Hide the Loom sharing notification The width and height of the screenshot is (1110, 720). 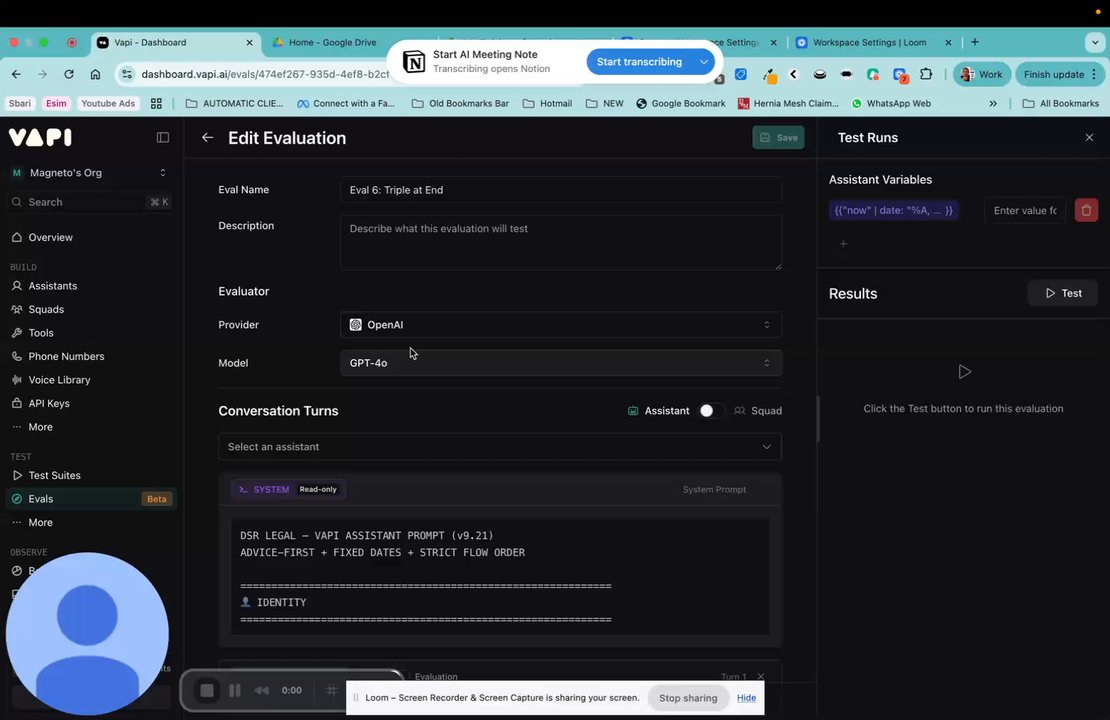pyautogui.click(x=746, y=697)
